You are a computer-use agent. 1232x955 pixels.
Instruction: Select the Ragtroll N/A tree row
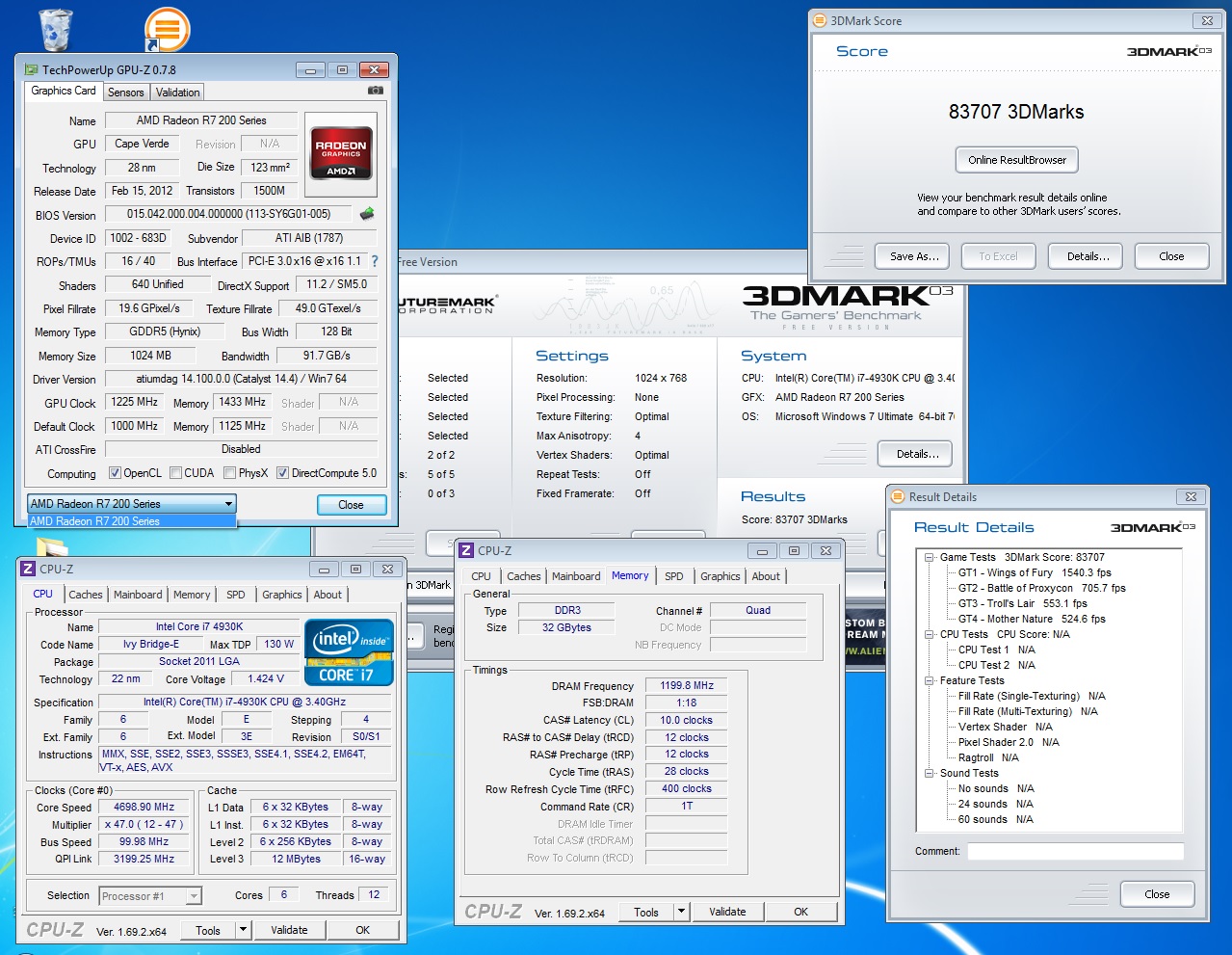(988, 757)
